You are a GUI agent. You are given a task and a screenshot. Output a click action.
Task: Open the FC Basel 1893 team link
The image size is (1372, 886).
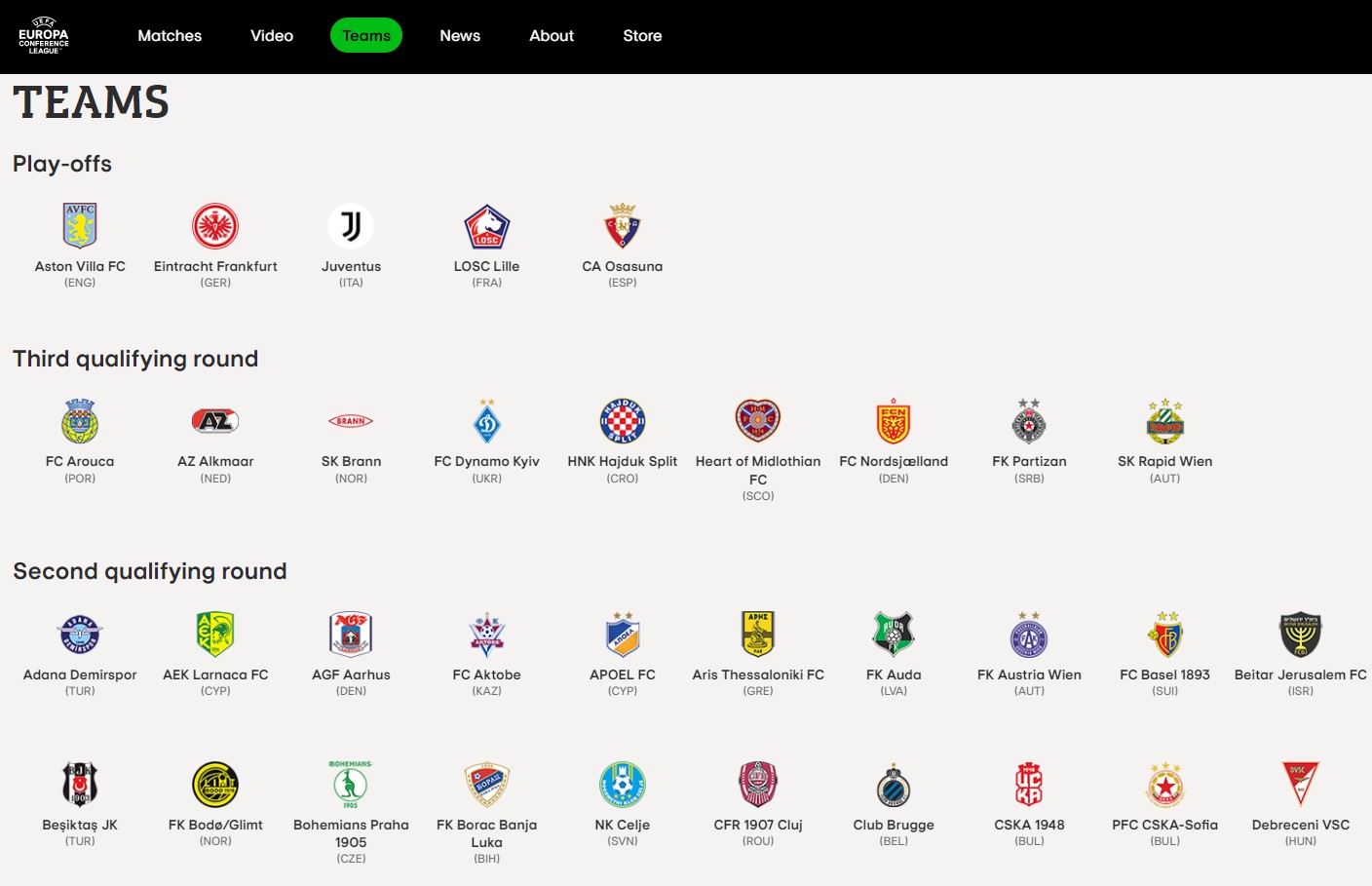(x=1164, y=674)
